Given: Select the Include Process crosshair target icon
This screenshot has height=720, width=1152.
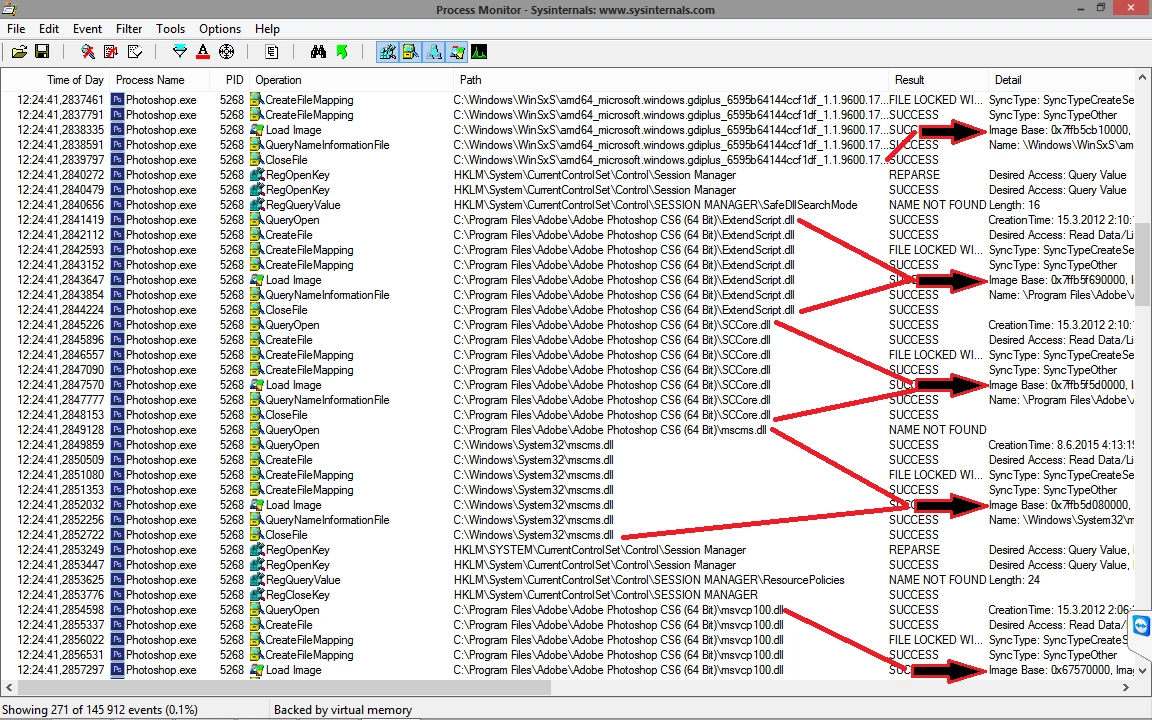Looking at the screenshot, I should (226, 51).
